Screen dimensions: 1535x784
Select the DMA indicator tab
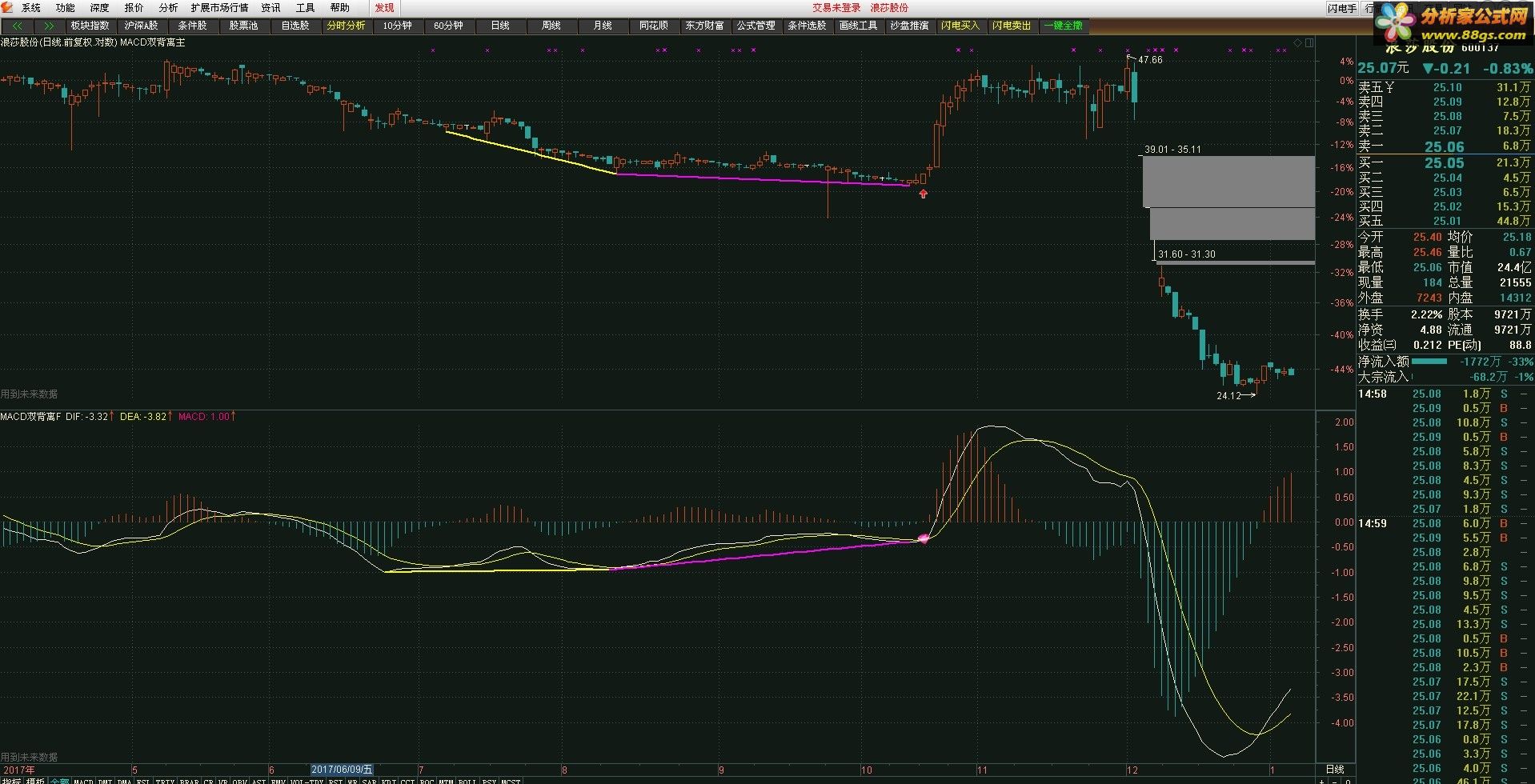[125, 780]
